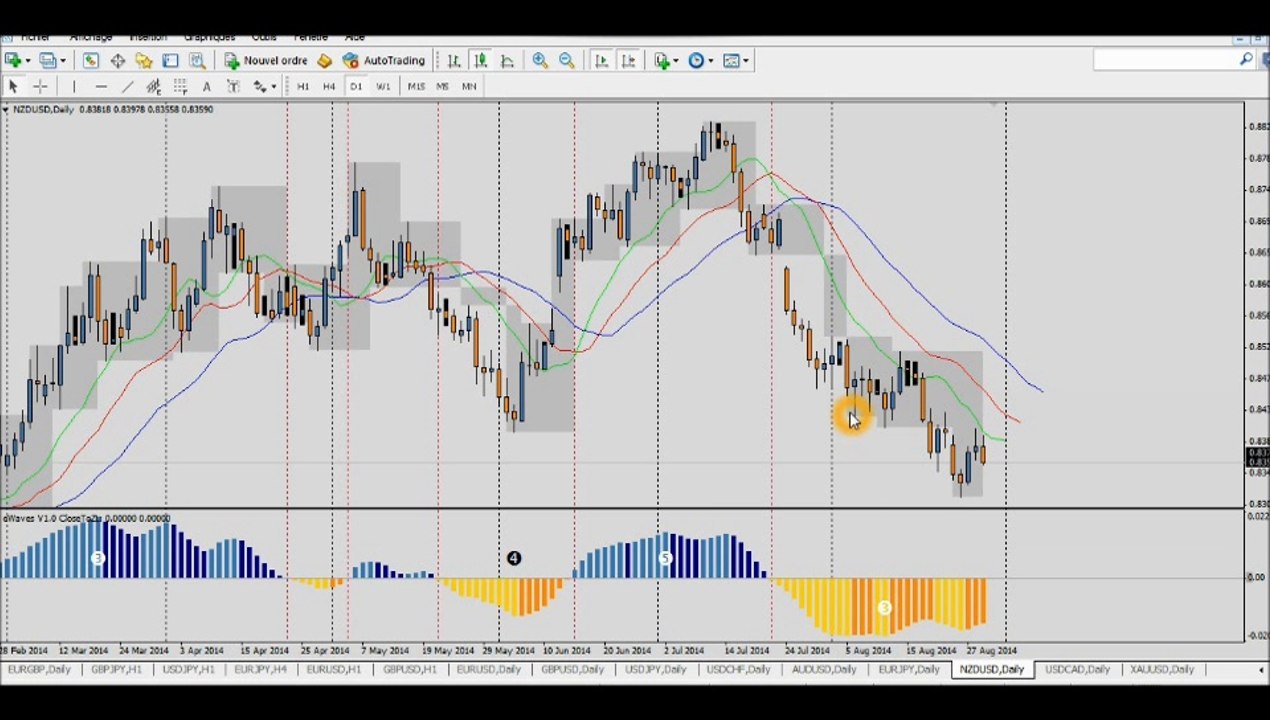The height and width of the screenshot is (720, 1270).
Task: Zoom out on the chart
Action: click(x=566, y=61)
